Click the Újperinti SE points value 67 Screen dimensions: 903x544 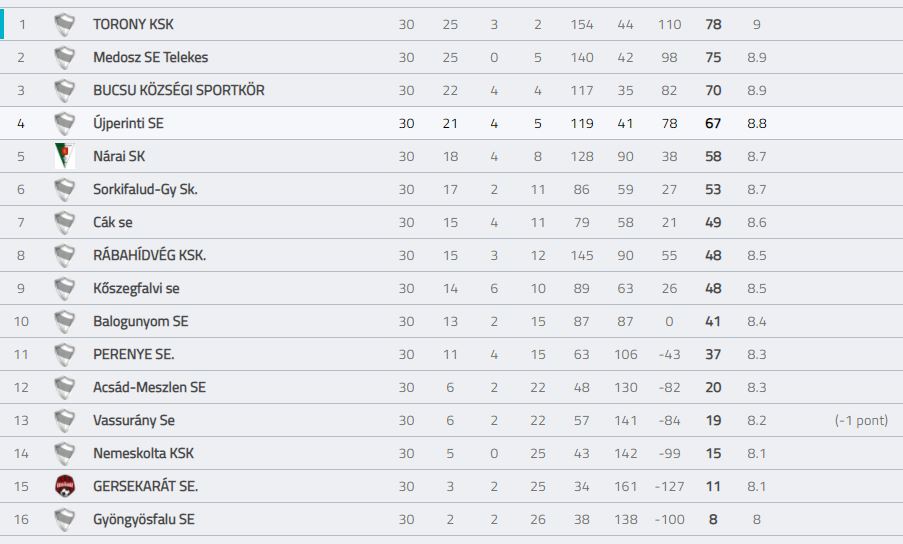coord(713,123)
